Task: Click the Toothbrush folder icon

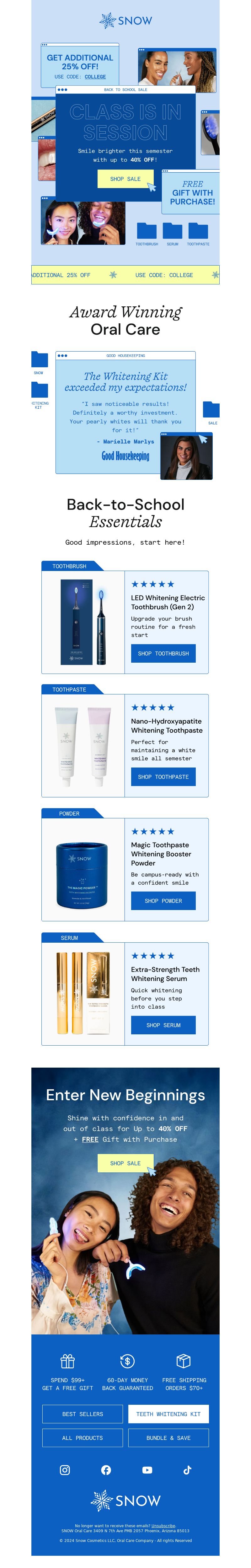Action: click(x=147, y=231)
